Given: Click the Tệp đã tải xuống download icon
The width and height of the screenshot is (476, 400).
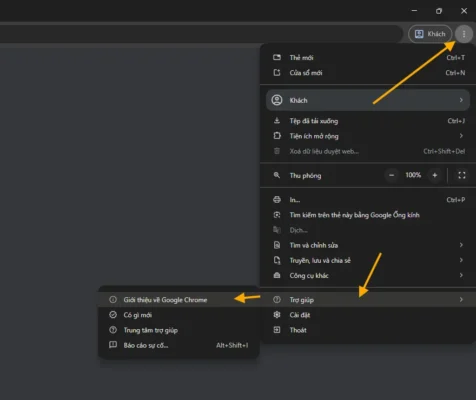Looking at the screenshot, I should (x=277, y=120).
